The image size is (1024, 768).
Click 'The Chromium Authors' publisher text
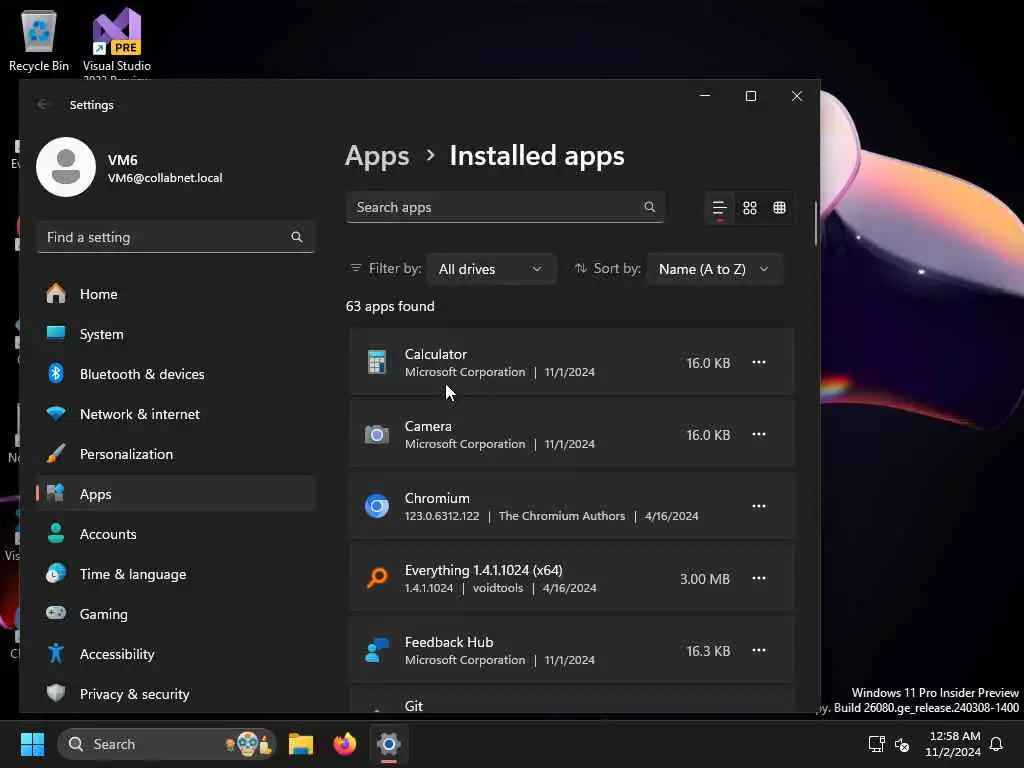(562, 516)
